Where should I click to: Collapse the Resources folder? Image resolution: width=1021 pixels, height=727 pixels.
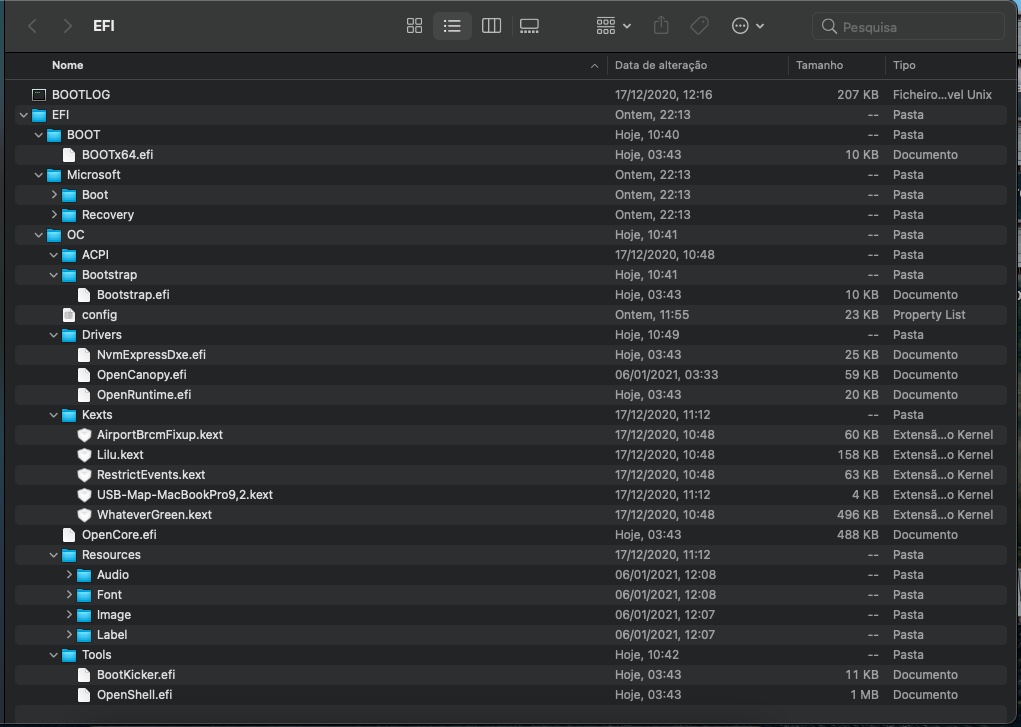coord(53,555)
